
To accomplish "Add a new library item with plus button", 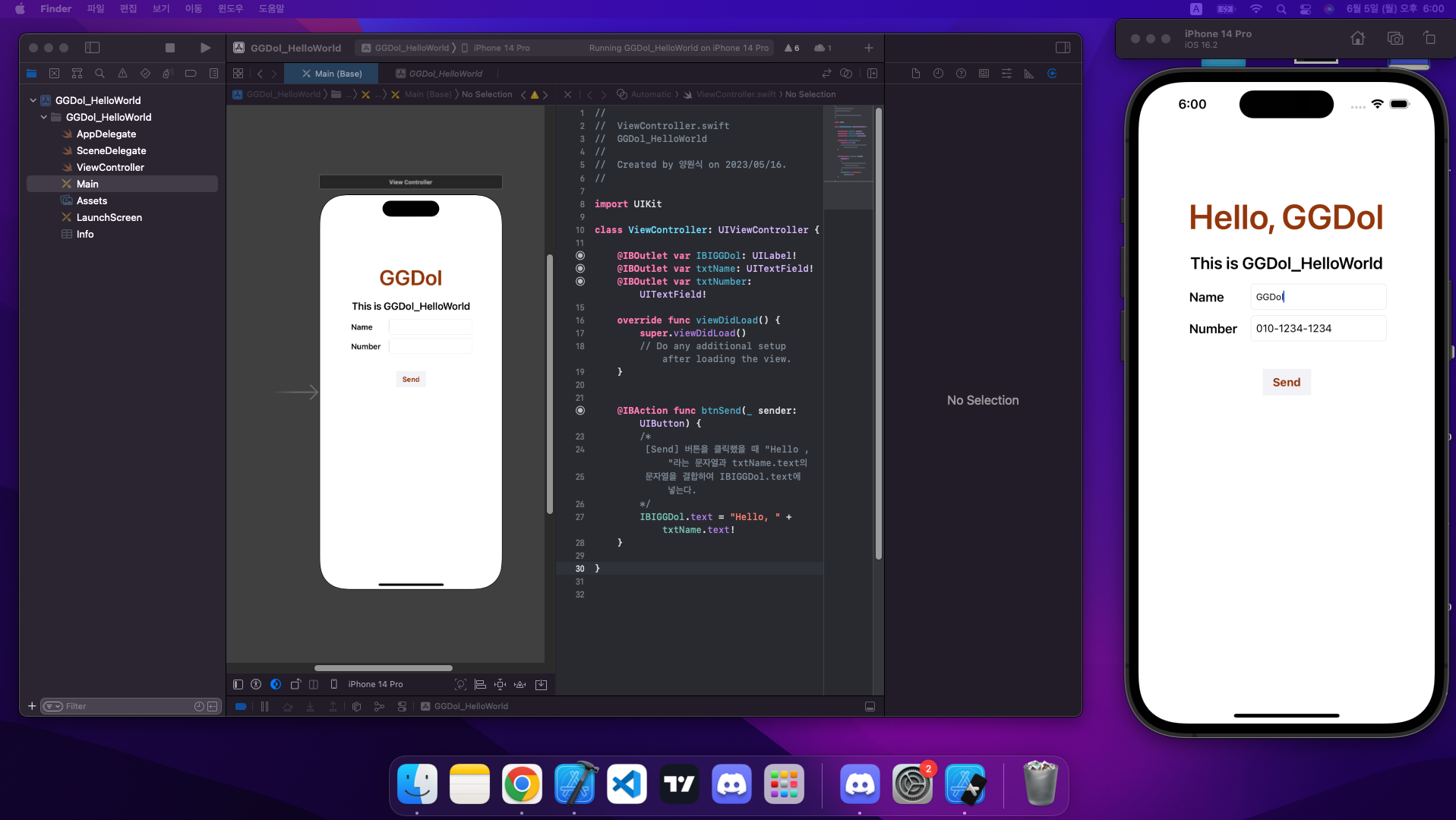I will (x=869, y=48).
